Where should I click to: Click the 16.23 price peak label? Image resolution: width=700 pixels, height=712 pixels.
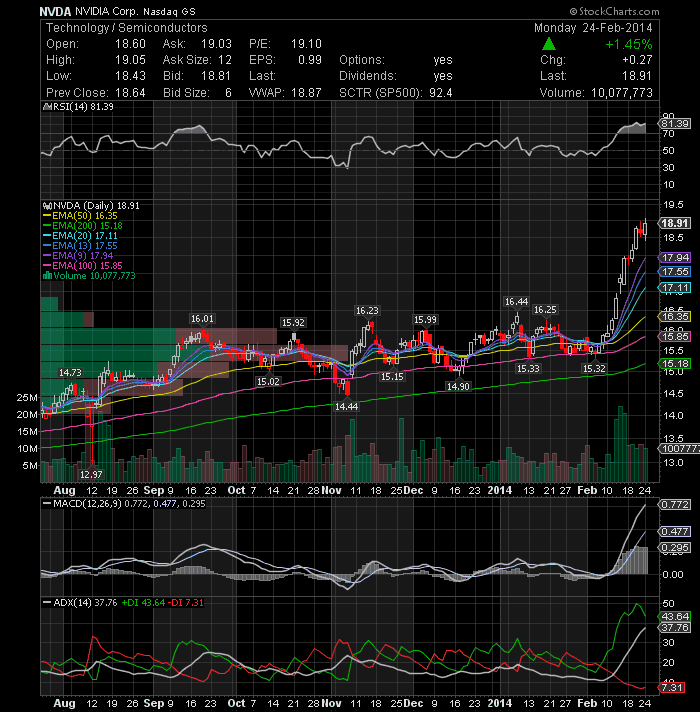367,311
